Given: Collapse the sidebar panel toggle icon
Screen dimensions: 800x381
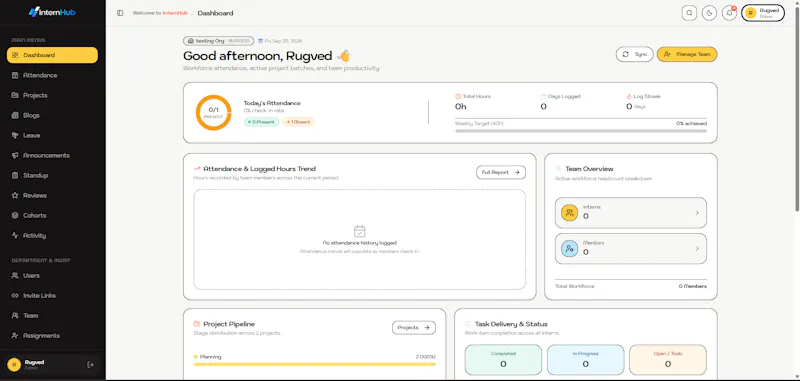Looking at the screenshot, I should click(120, 13).
